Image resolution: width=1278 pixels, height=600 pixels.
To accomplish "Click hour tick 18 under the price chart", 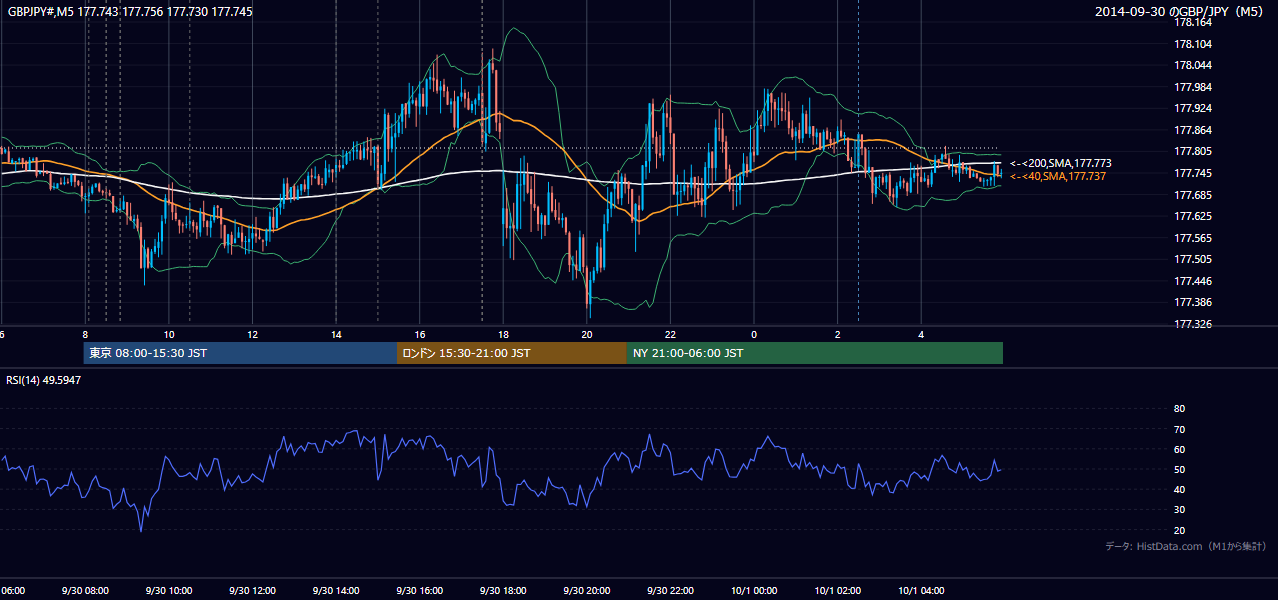I will [x=503, y=334].
